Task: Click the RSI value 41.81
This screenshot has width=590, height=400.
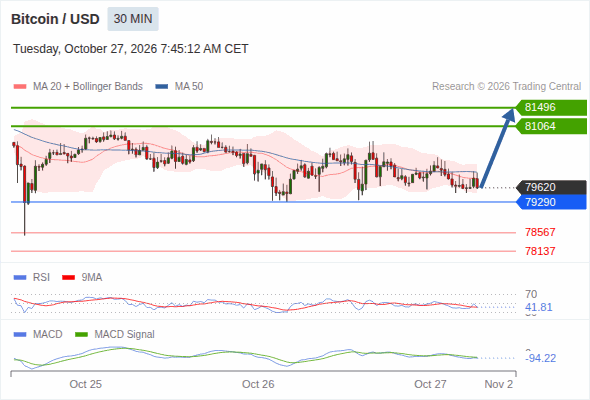Action: coord(539,307)
